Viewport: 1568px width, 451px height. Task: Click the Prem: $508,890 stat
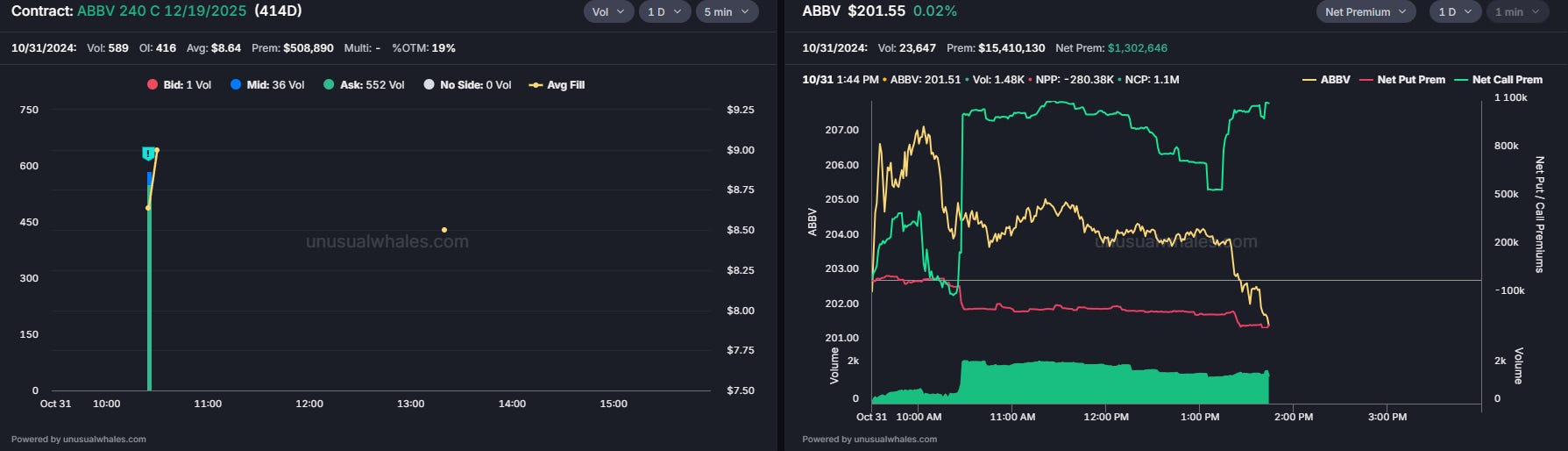pyautogui.click(x=293, y=48)
